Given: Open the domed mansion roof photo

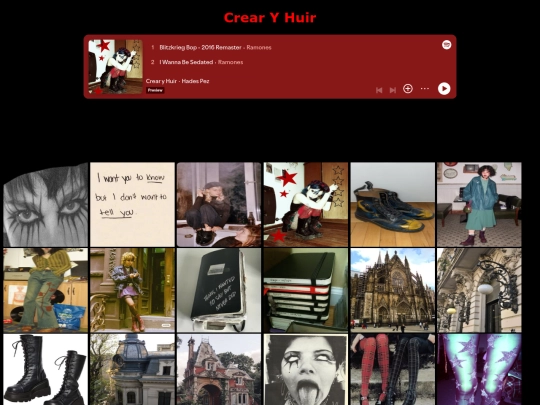Looking at the screenshot, I should [x=132, y=370].
